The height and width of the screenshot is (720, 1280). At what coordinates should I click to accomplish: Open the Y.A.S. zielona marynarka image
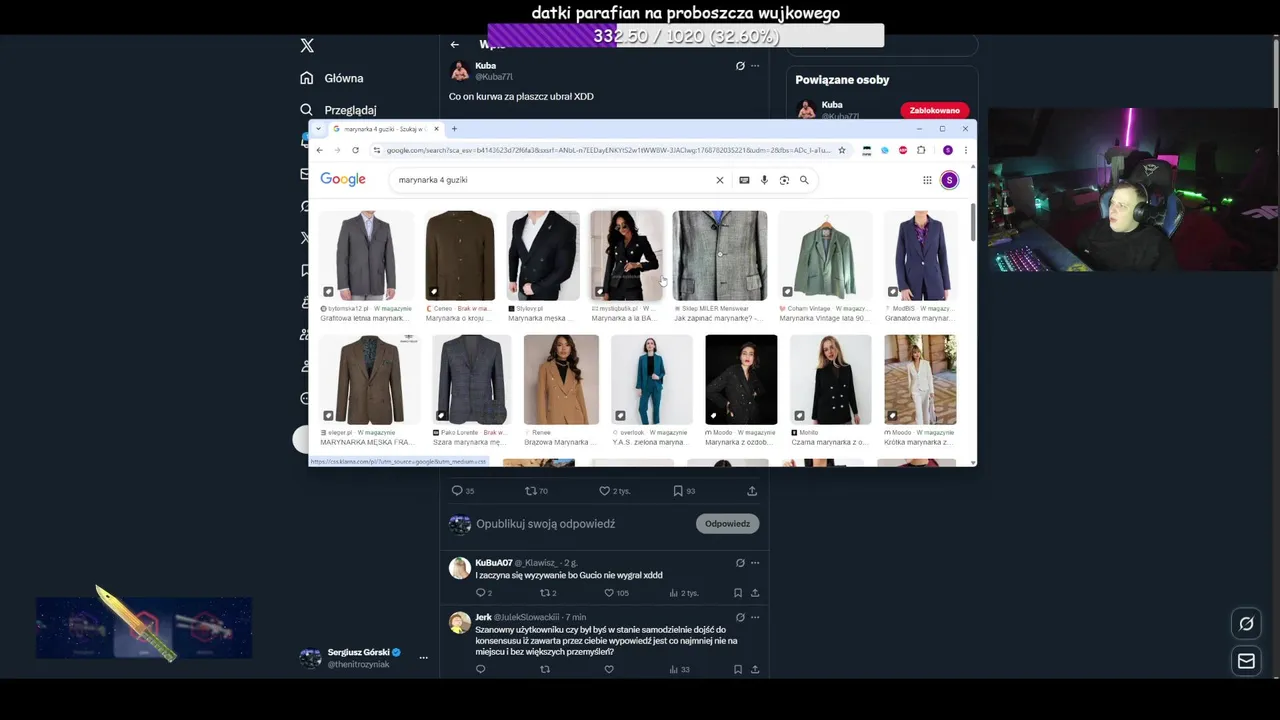[x=651, y=379]
